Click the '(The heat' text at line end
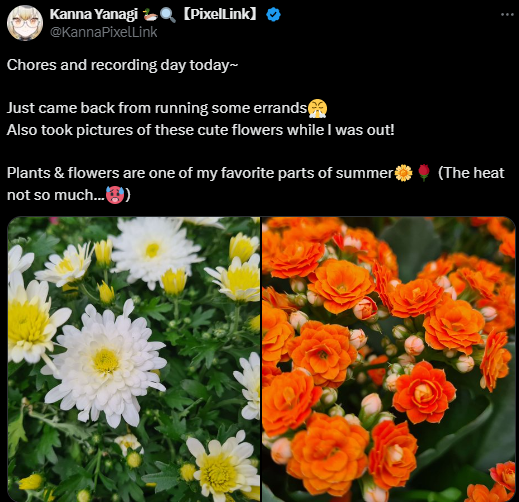The width and height of the screenshot is (519, 502). tap(471, 173)
